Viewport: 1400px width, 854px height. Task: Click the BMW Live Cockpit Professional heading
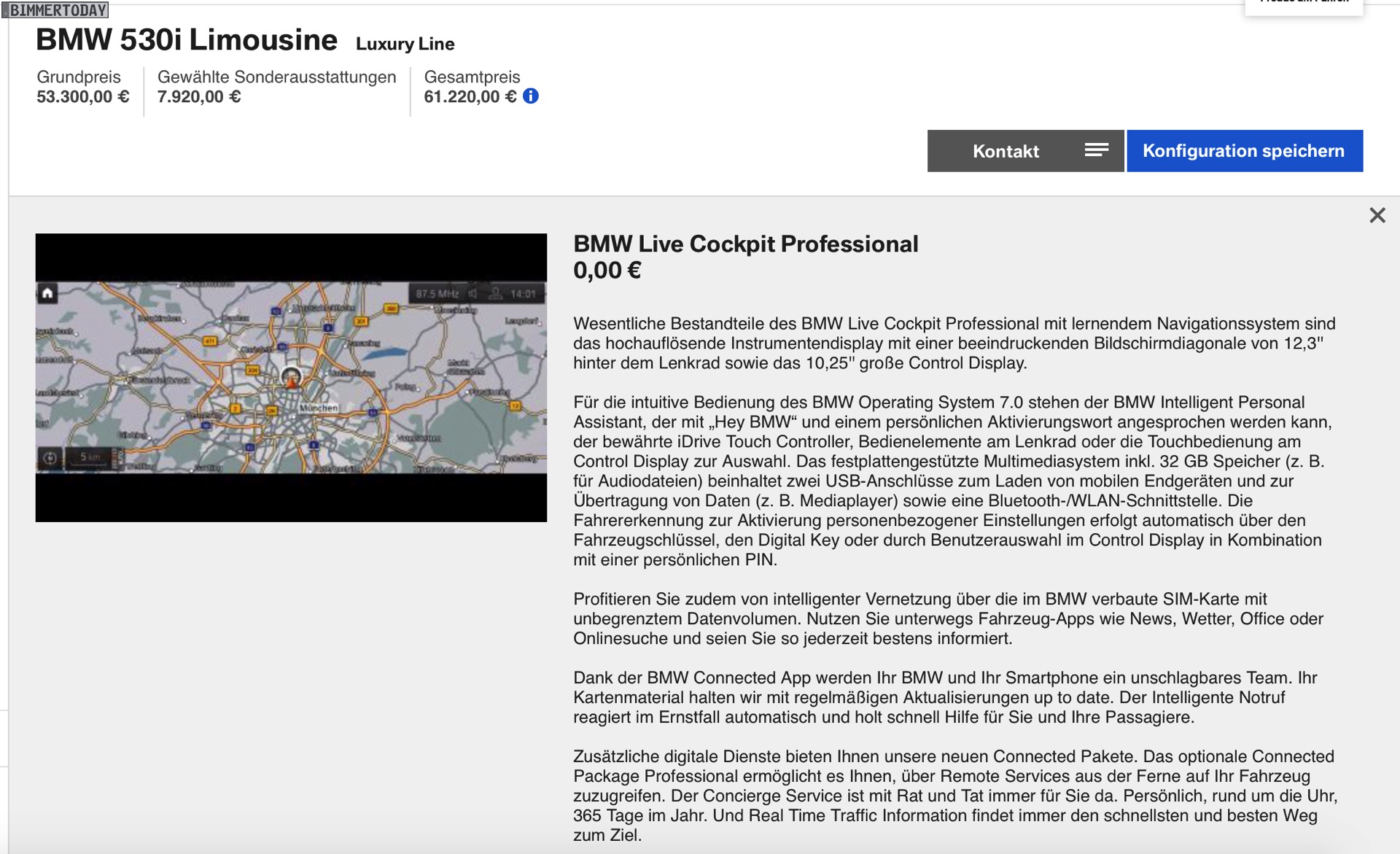pos(745,244)
